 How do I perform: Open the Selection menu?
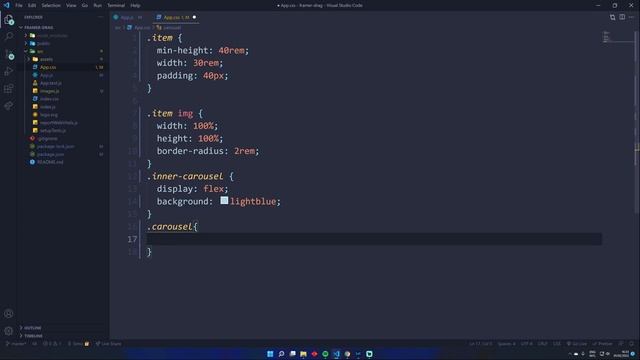point(51,5)
